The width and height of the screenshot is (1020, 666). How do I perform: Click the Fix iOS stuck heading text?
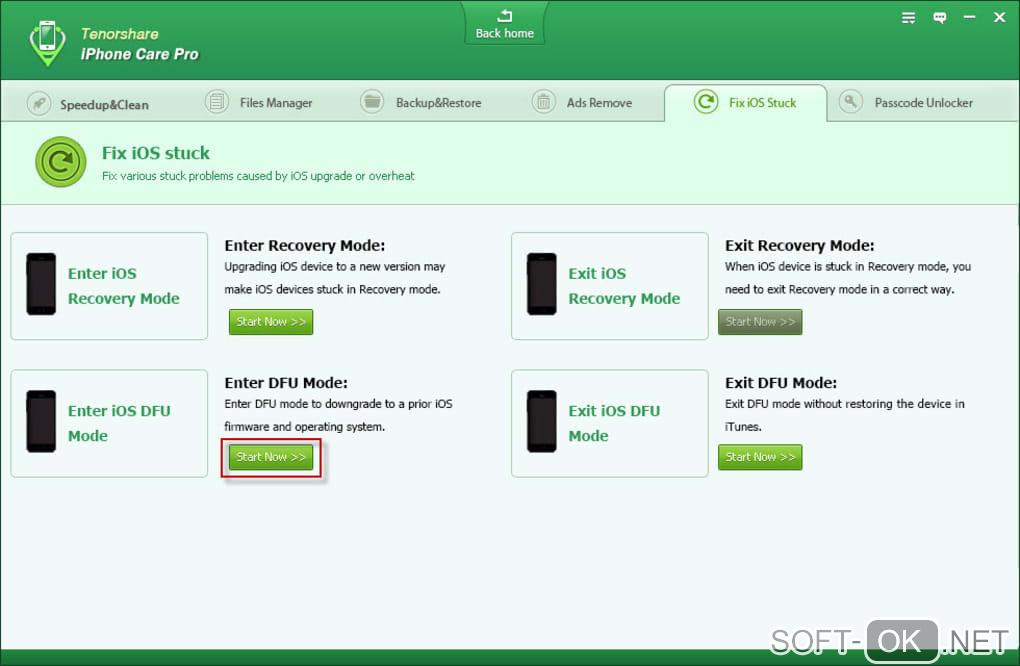tap(155, 153)
